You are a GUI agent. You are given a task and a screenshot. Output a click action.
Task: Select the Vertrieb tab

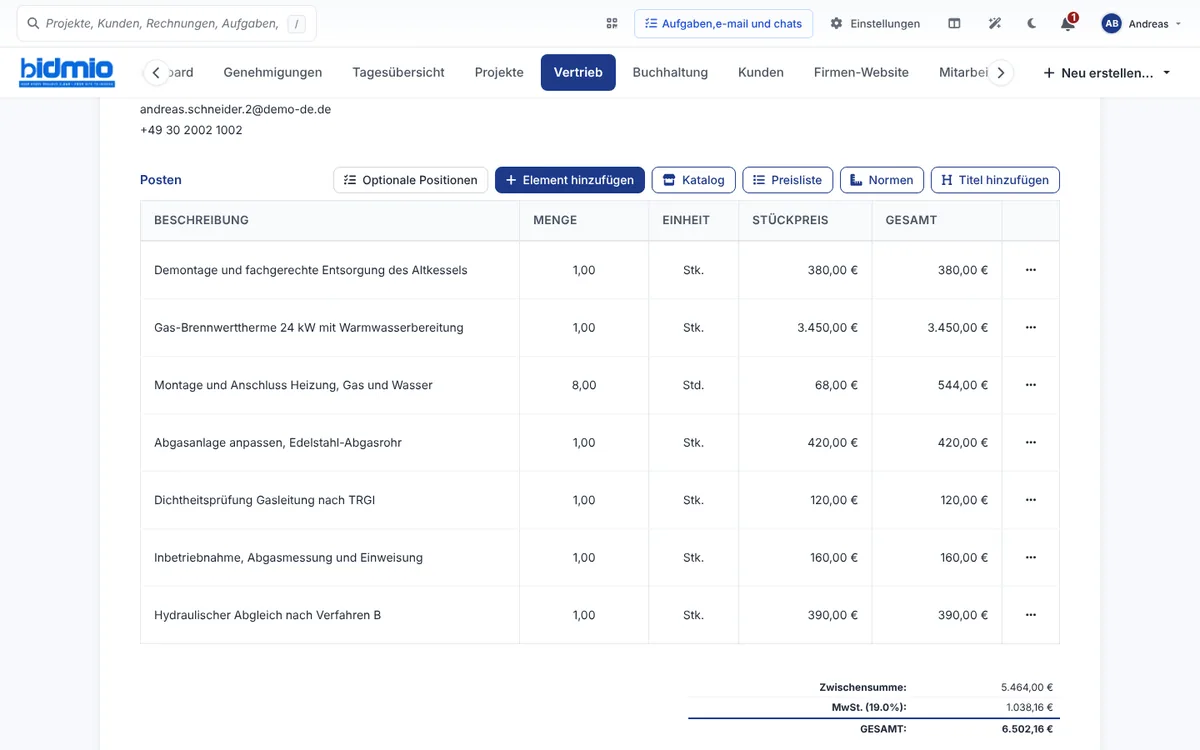(x=578, y=72)
